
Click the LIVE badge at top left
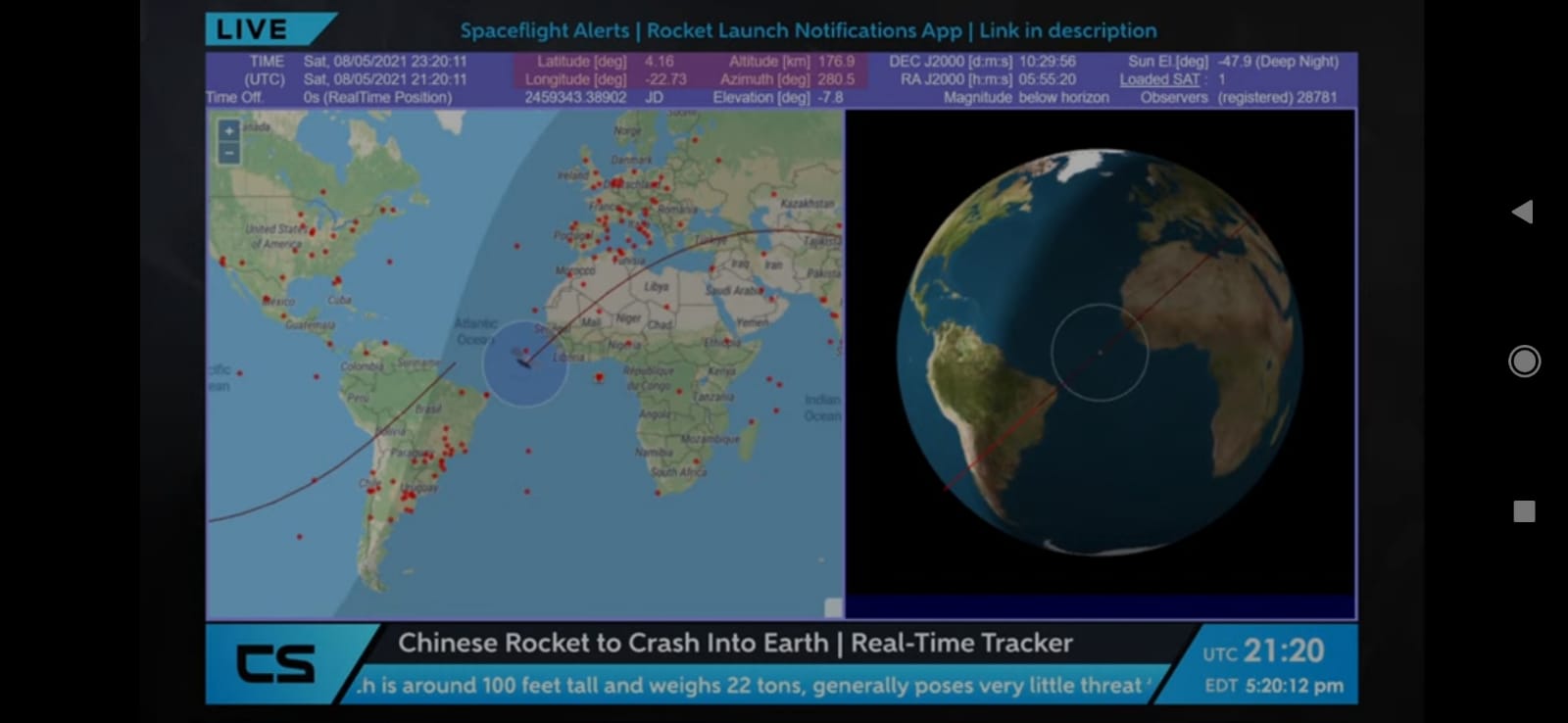[252, 29]
